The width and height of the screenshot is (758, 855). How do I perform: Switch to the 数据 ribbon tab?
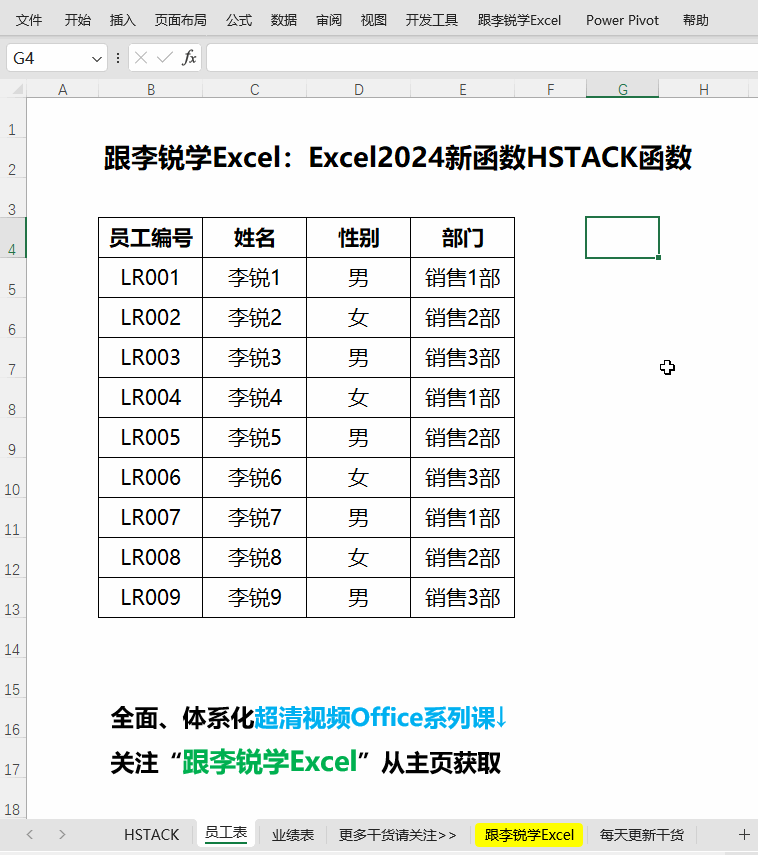pos(284,20)
